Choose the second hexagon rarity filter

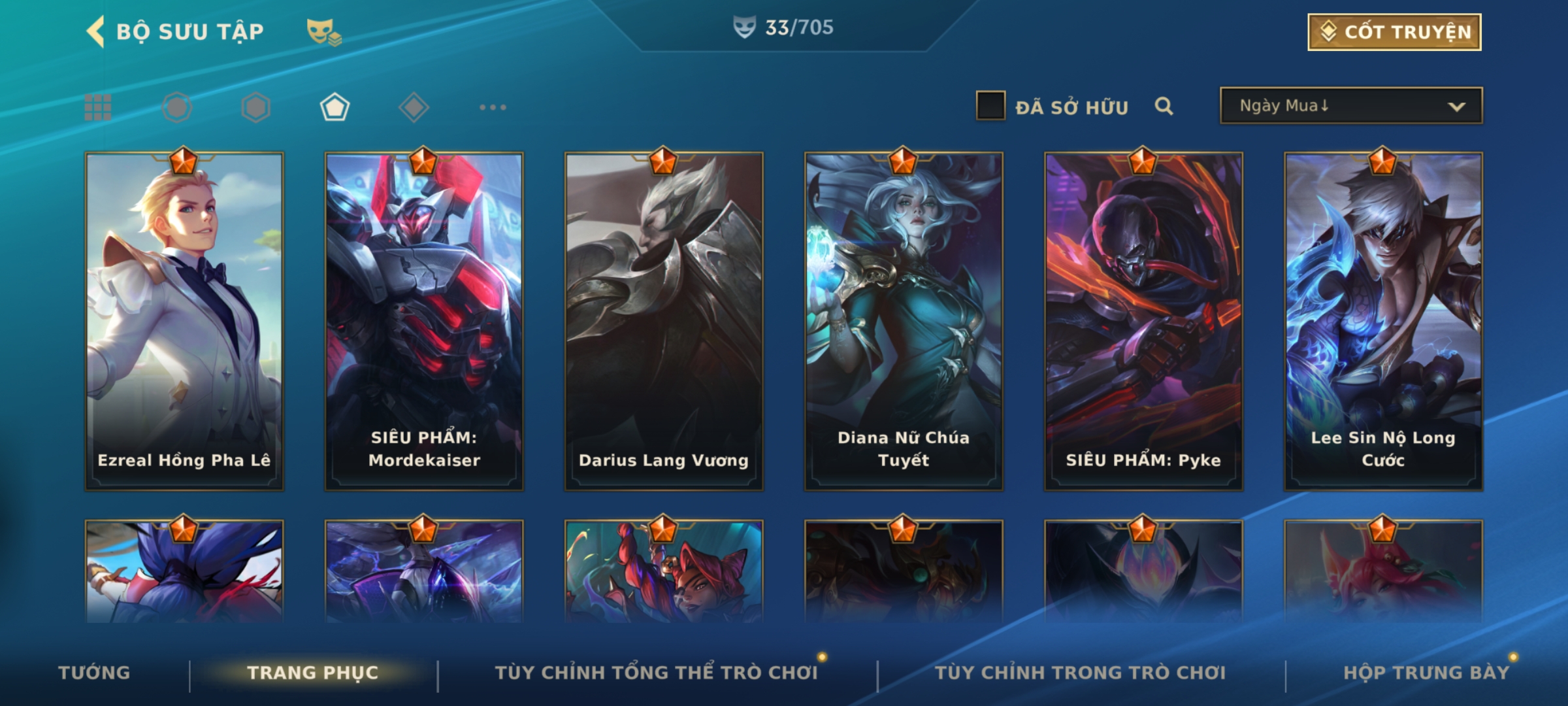(x=255, y=107)
